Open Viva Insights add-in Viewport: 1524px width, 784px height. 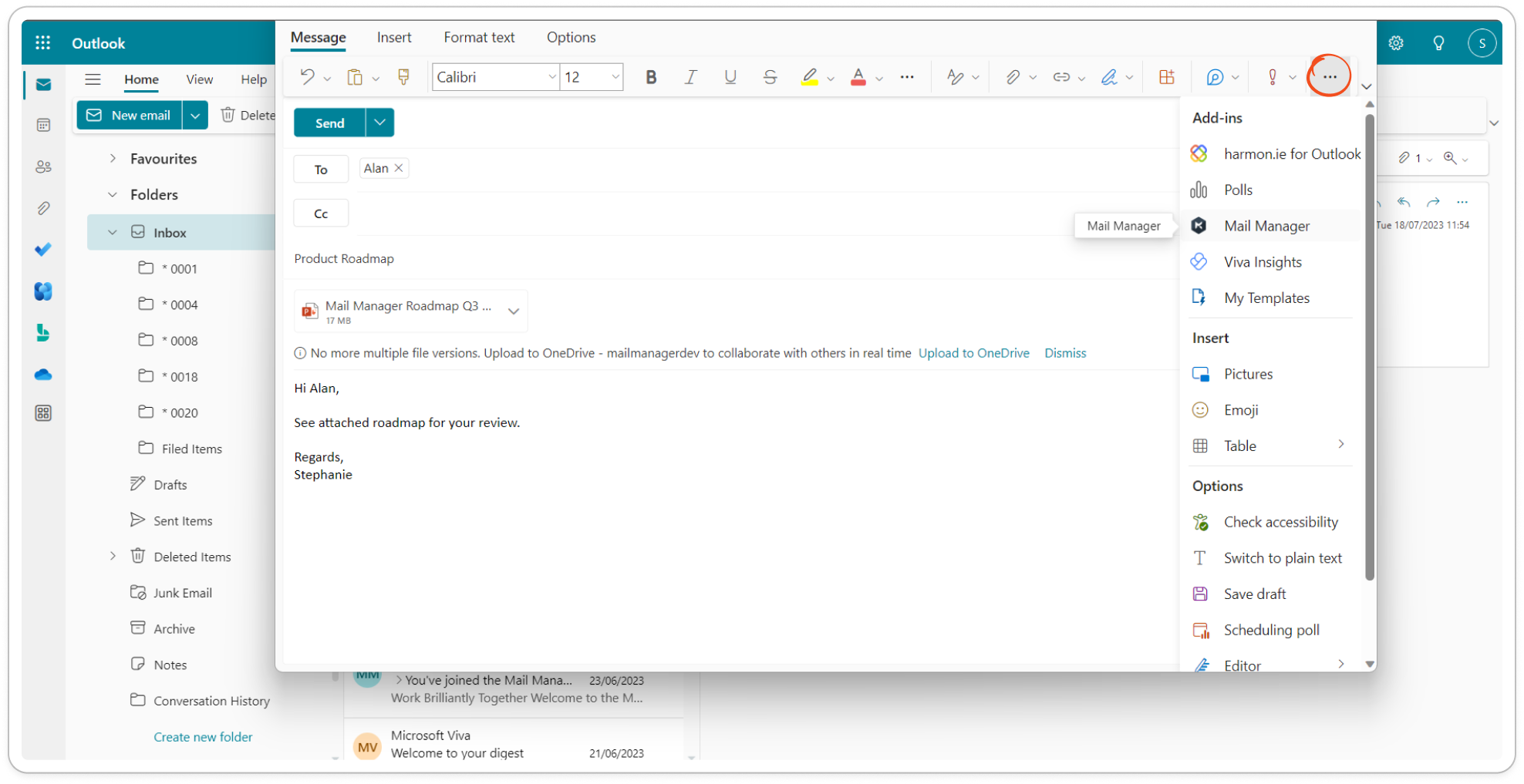(x=1263, y=262)
